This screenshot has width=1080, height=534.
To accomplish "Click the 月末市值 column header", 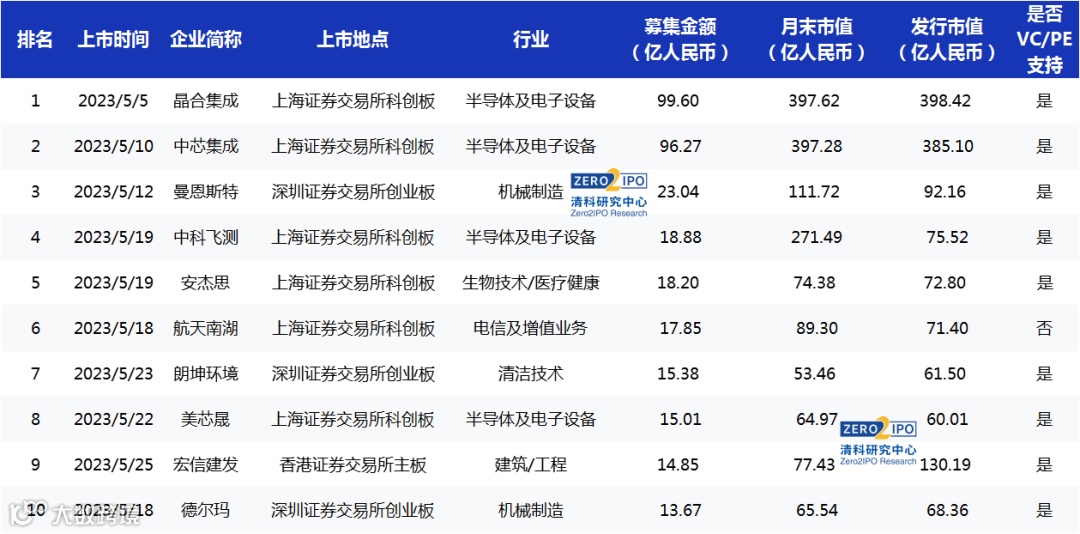I will click(x=817, y=39).
